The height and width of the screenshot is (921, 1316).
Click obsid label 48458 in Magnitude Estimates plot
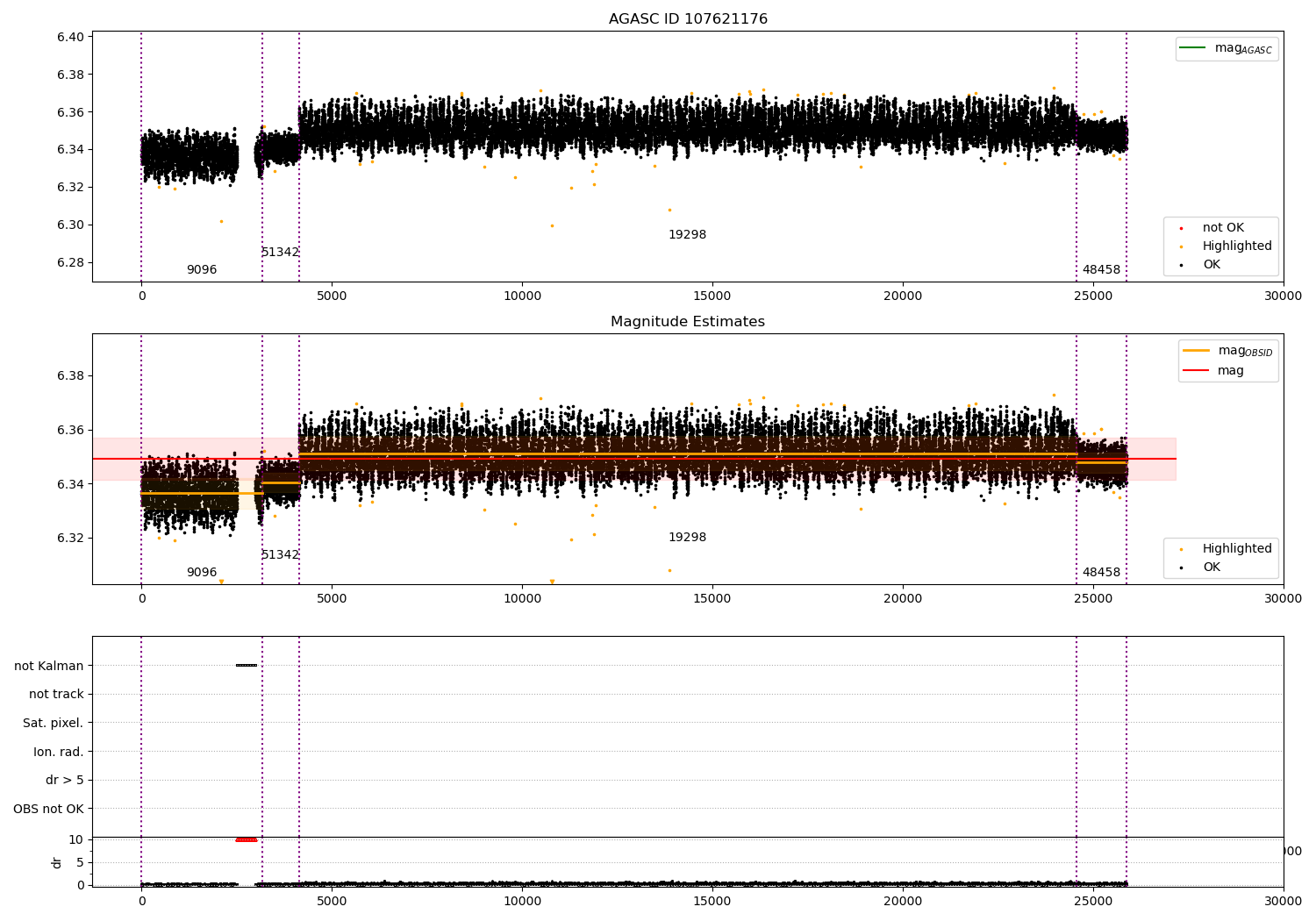[1101, 573]
